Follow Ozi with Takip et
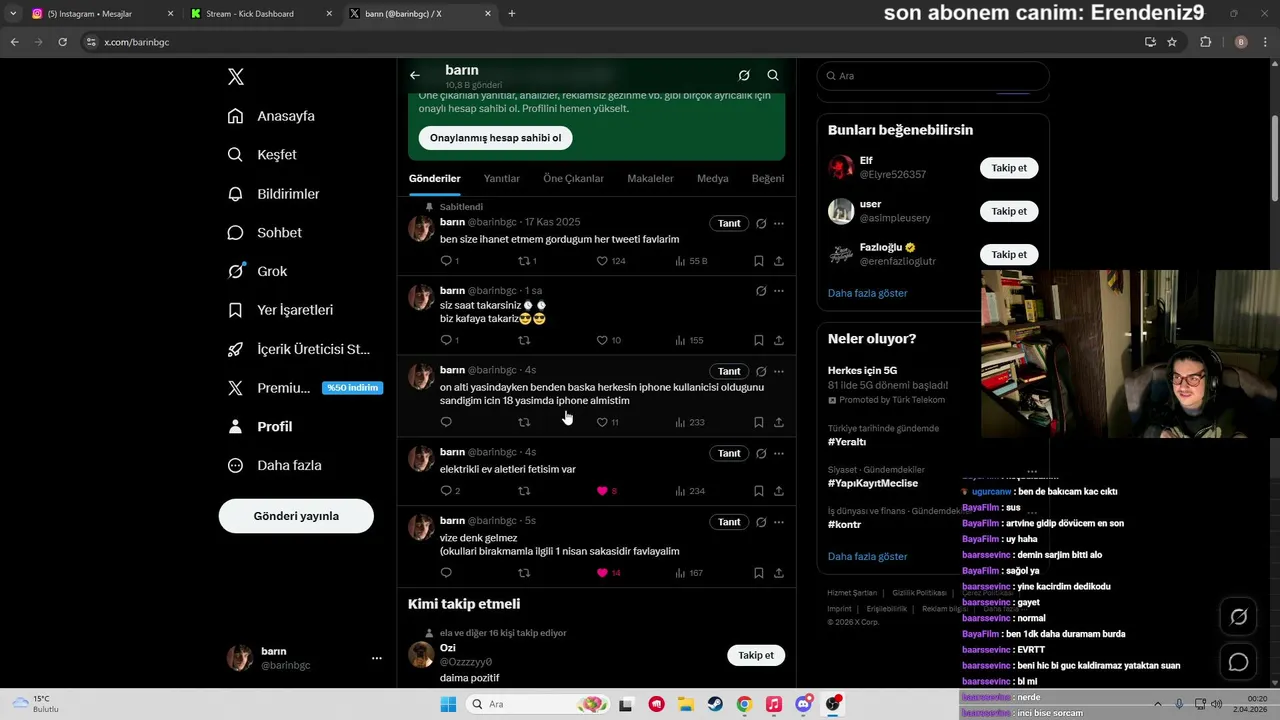 (756, 655)
